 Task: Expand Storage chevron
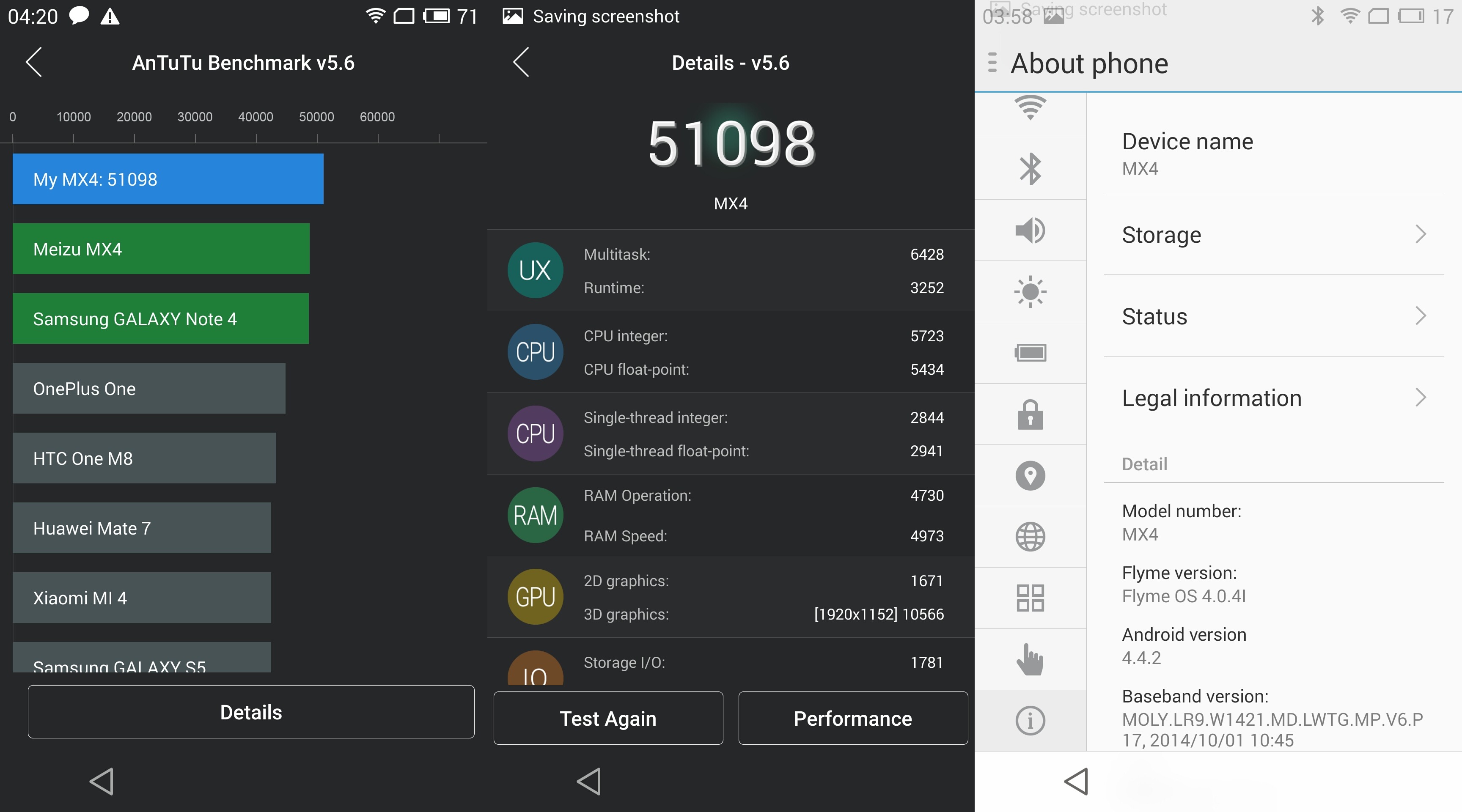point(1421,234)
